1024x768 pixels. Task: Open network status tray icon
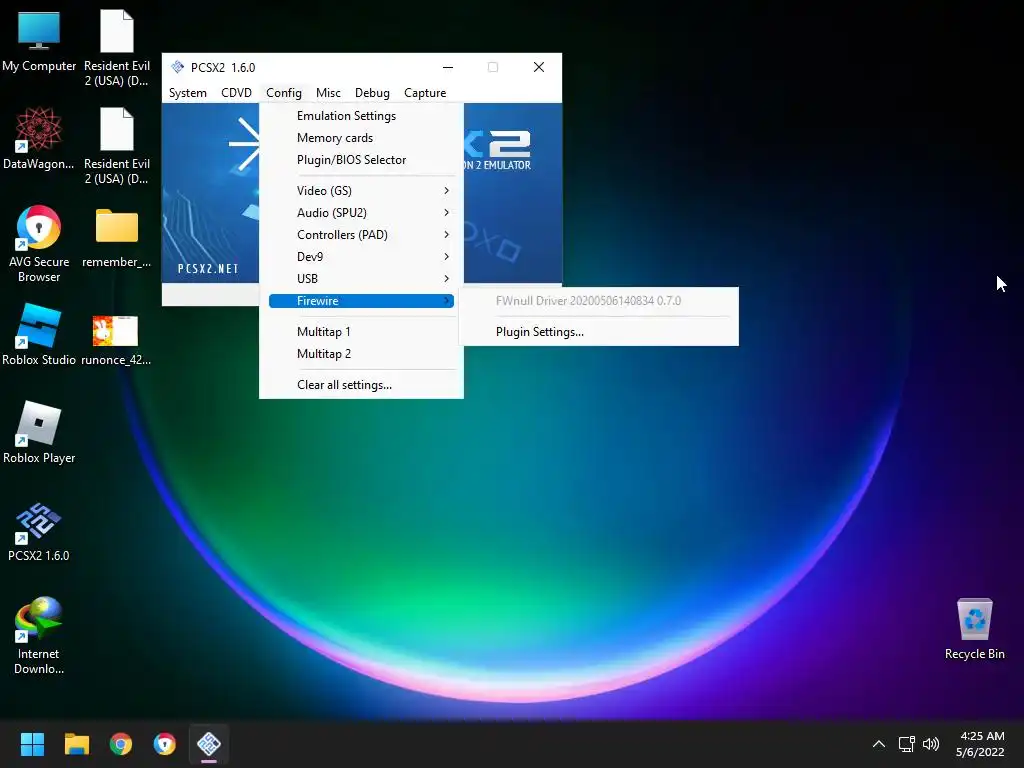[x=906, y=744]
